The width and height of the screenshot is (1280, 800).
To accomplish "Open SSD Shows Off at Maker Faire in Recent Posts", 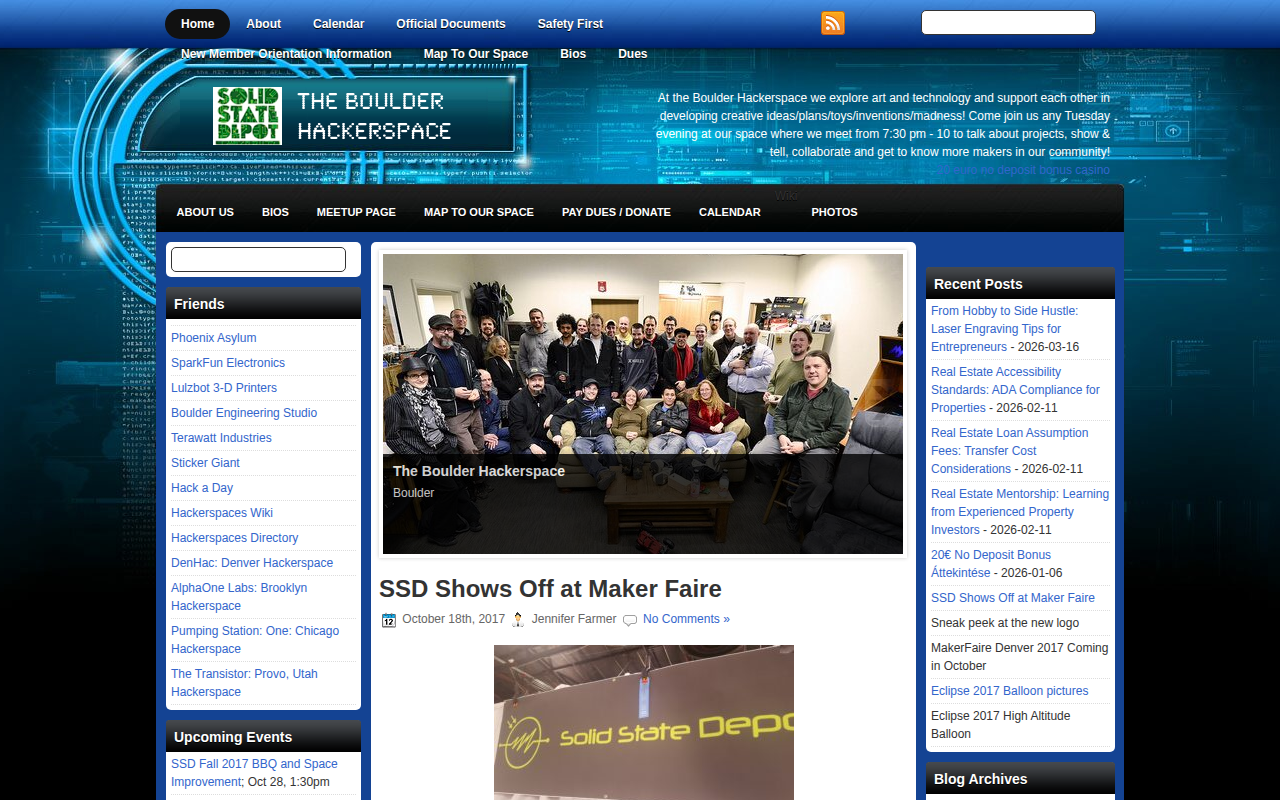I will point(1013,598).
